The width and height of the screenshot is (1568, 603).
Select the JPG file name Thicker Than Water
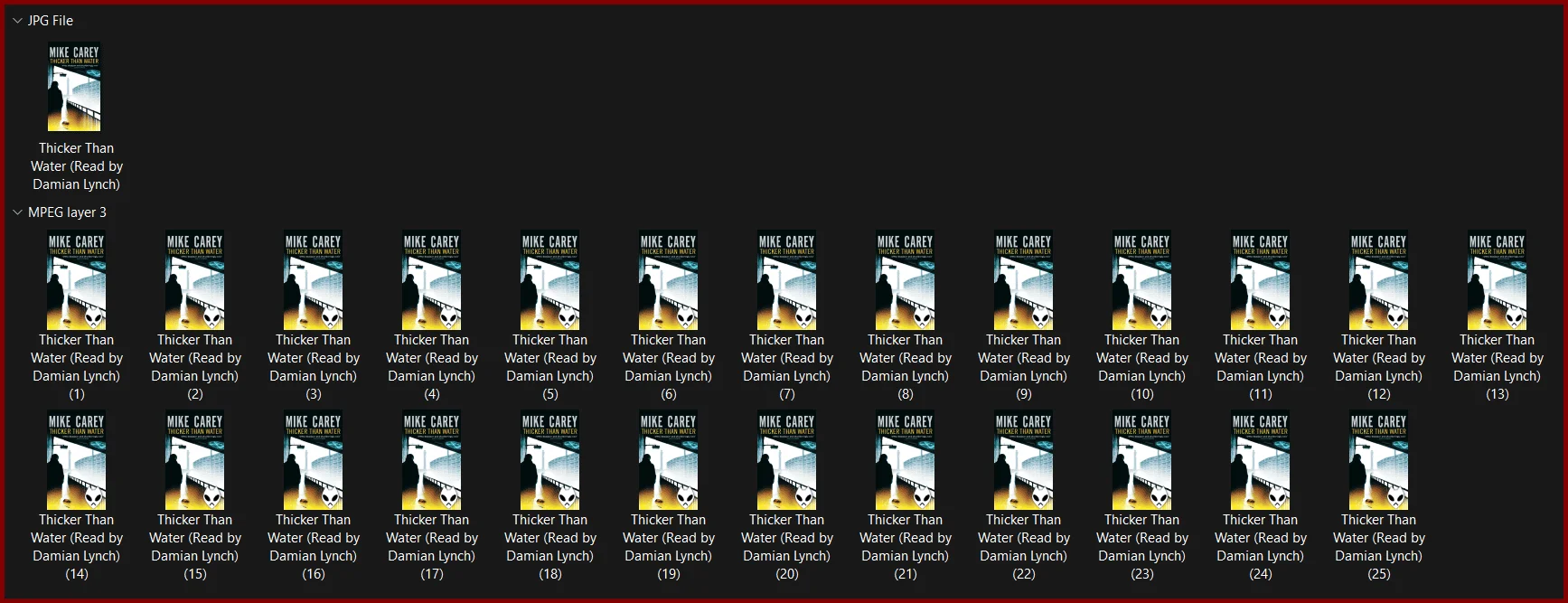[77, 166]
